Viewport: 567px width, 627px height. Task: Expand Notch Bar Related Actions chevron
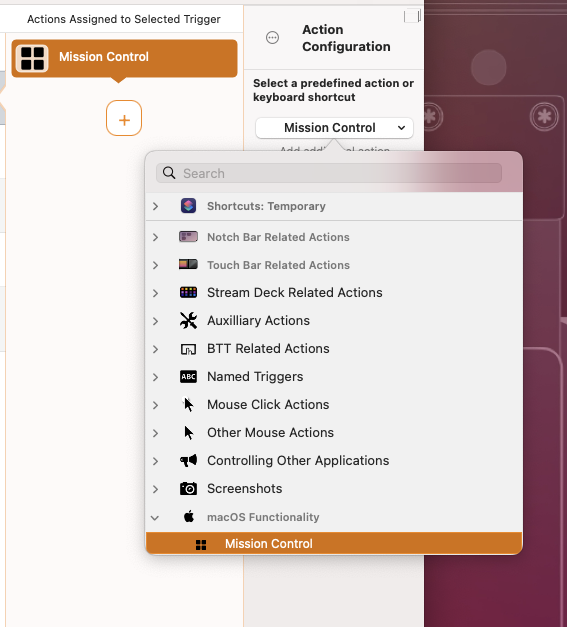(155, 238)
